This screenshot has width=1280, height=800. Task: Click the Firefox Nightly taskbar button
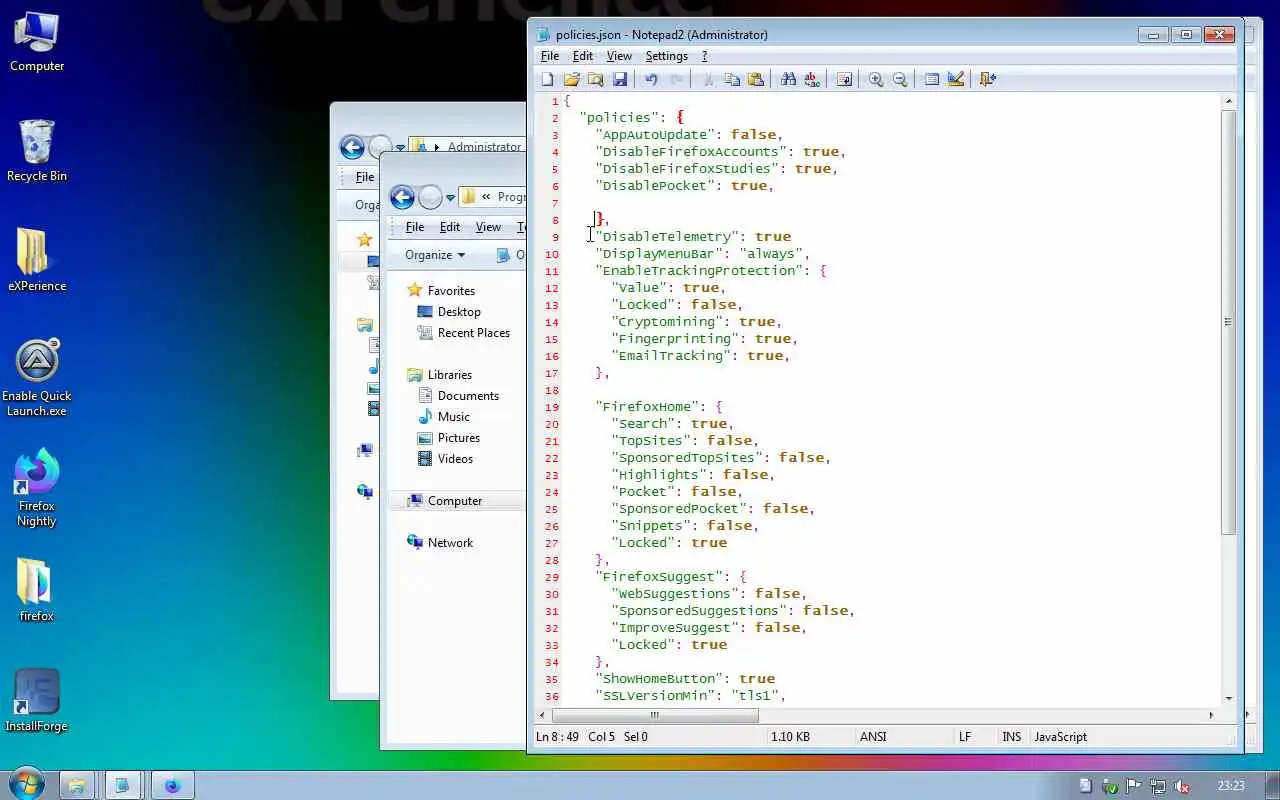pyautogui.click(x=171, y=785)
